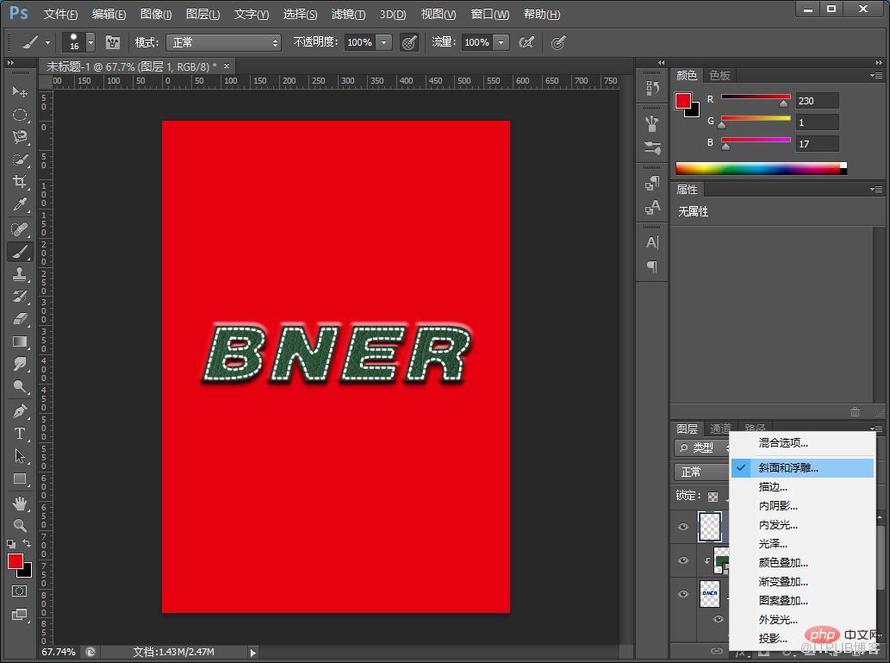Expand the opacity 100% dropdown arrow
The width and height of the screenshot is (890, 663).
pos(384,43)
